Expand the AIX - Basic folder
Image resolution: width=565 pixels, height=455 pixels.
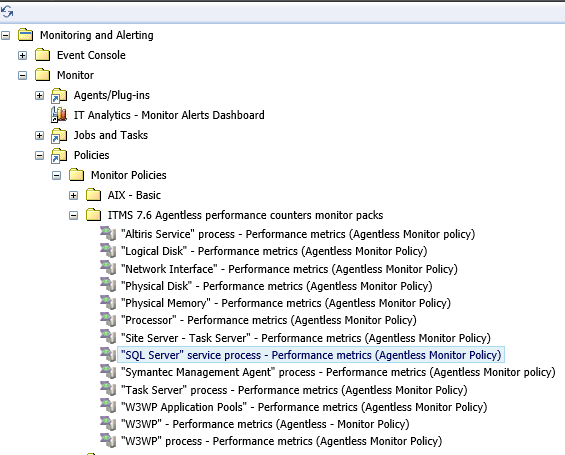(x=74, y=195)
